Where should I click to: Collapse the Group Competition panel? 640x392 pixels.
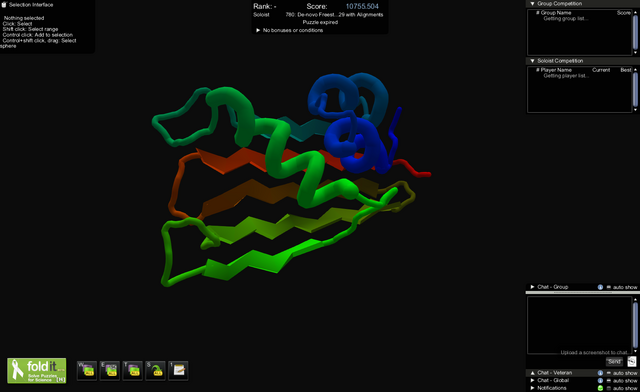pyautogui.click(x=532, y=3)
